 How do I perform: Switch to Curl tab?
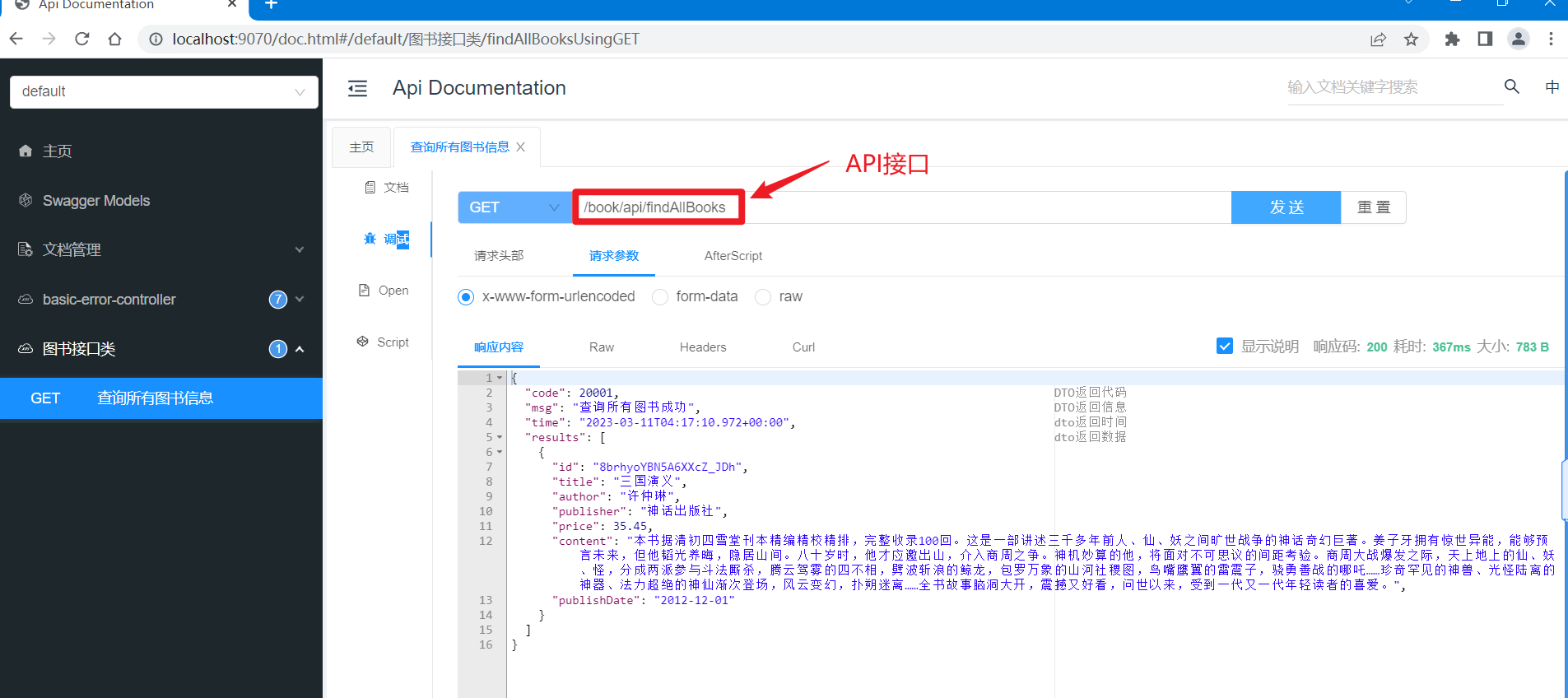point(803,347)
